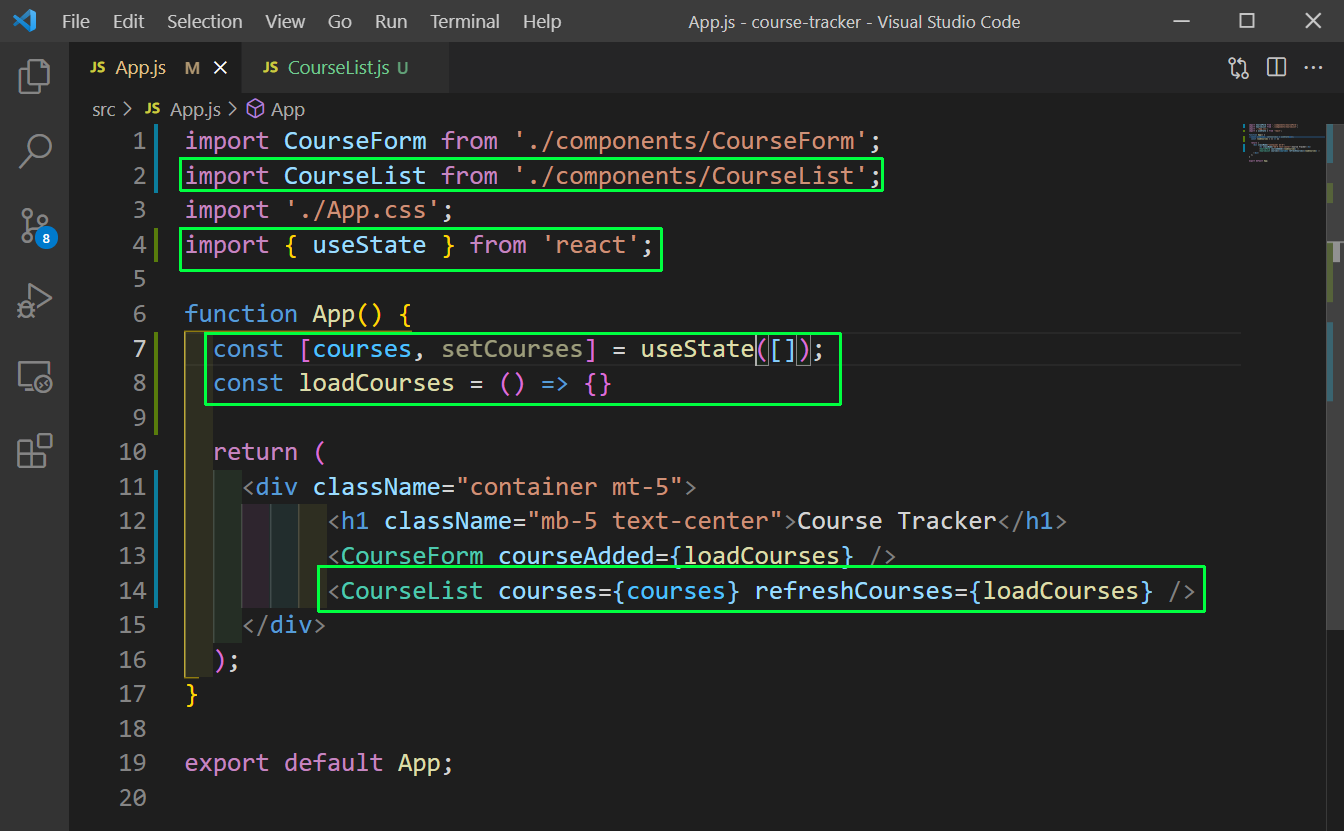The width and height of the screenshot is (1344, 831).
Task: Click 'loadCourses' in the const declaration
Action: (x=377, y=383)
